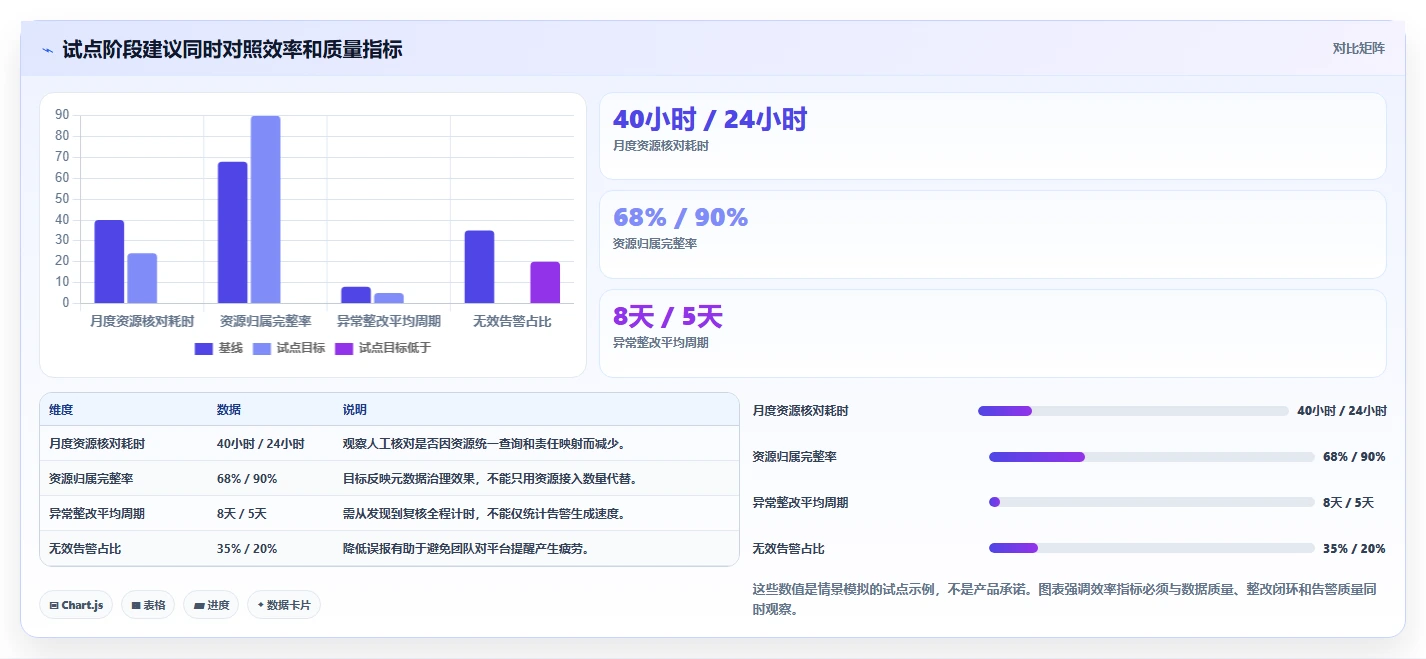
Task: Click the 资源归属完整率 progress bar
Action: pyautogui.click(x=1152, y=457)
